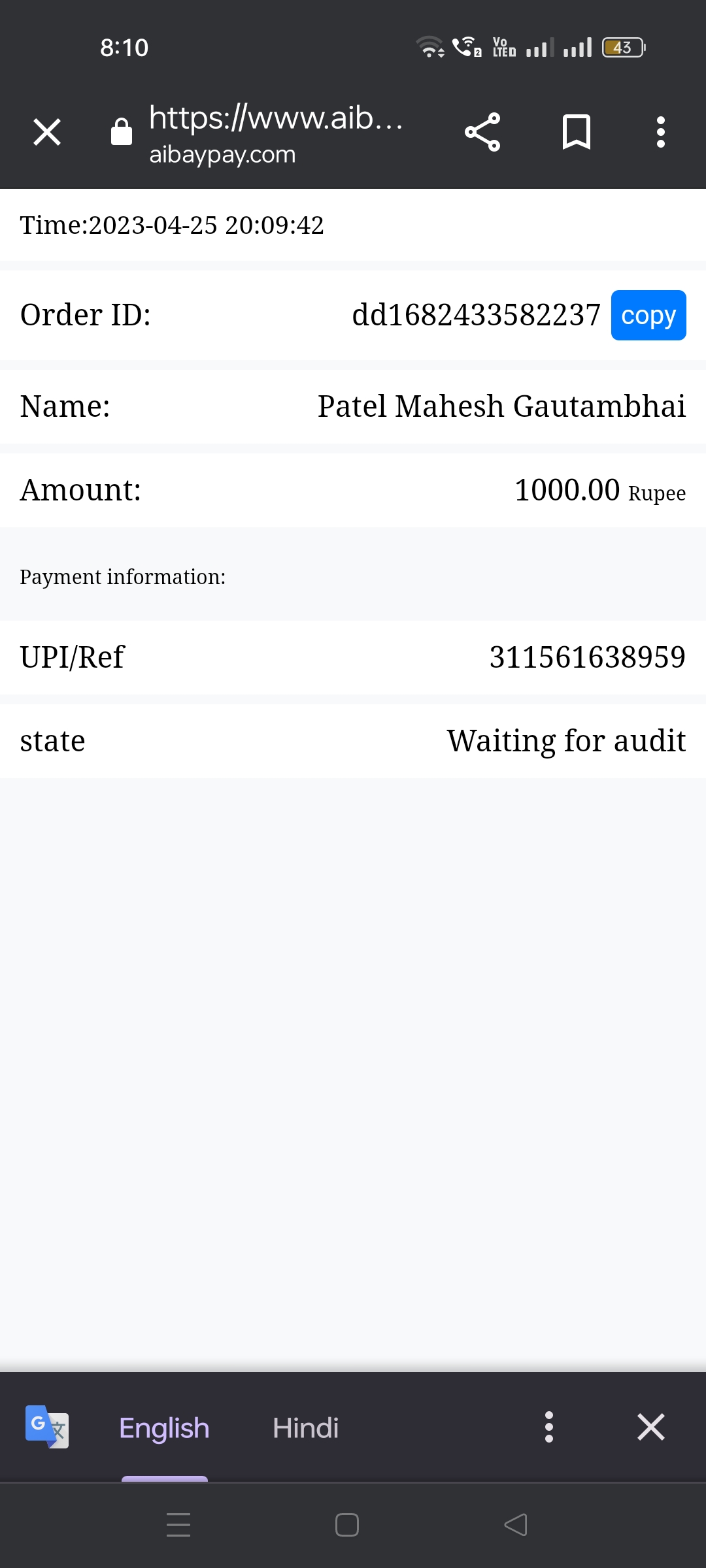Tap the battery indicator in status bar
Screen dimensions: 706x1568
[623, 48]
